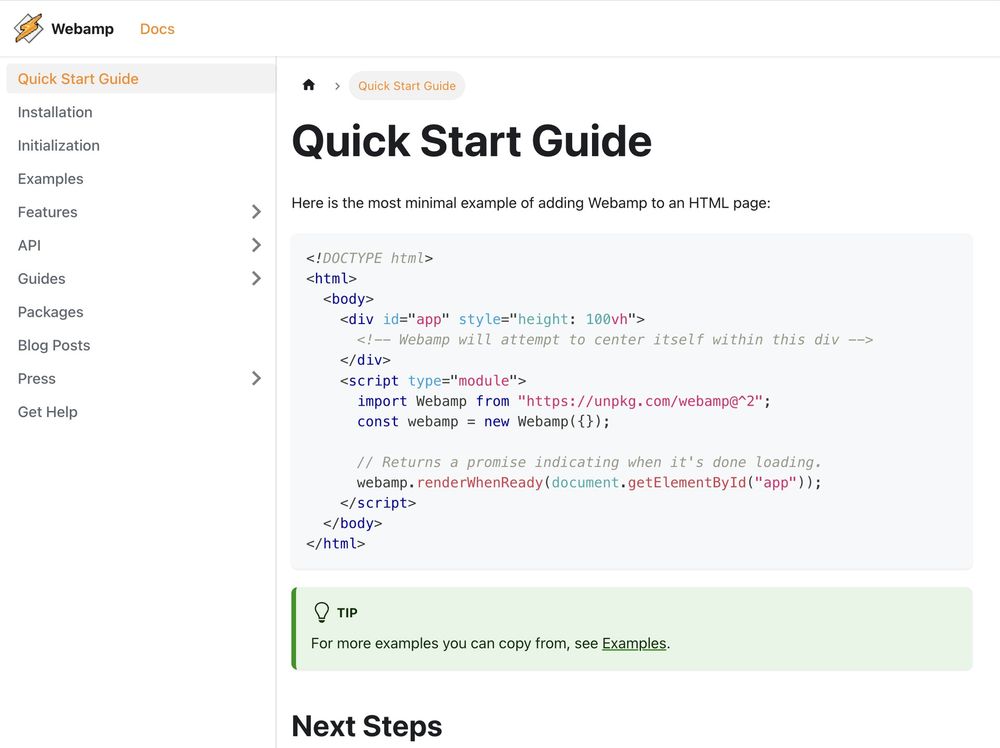
Task: Click the 'Returns a promise' code comment
Action: [x=589, y=462]
